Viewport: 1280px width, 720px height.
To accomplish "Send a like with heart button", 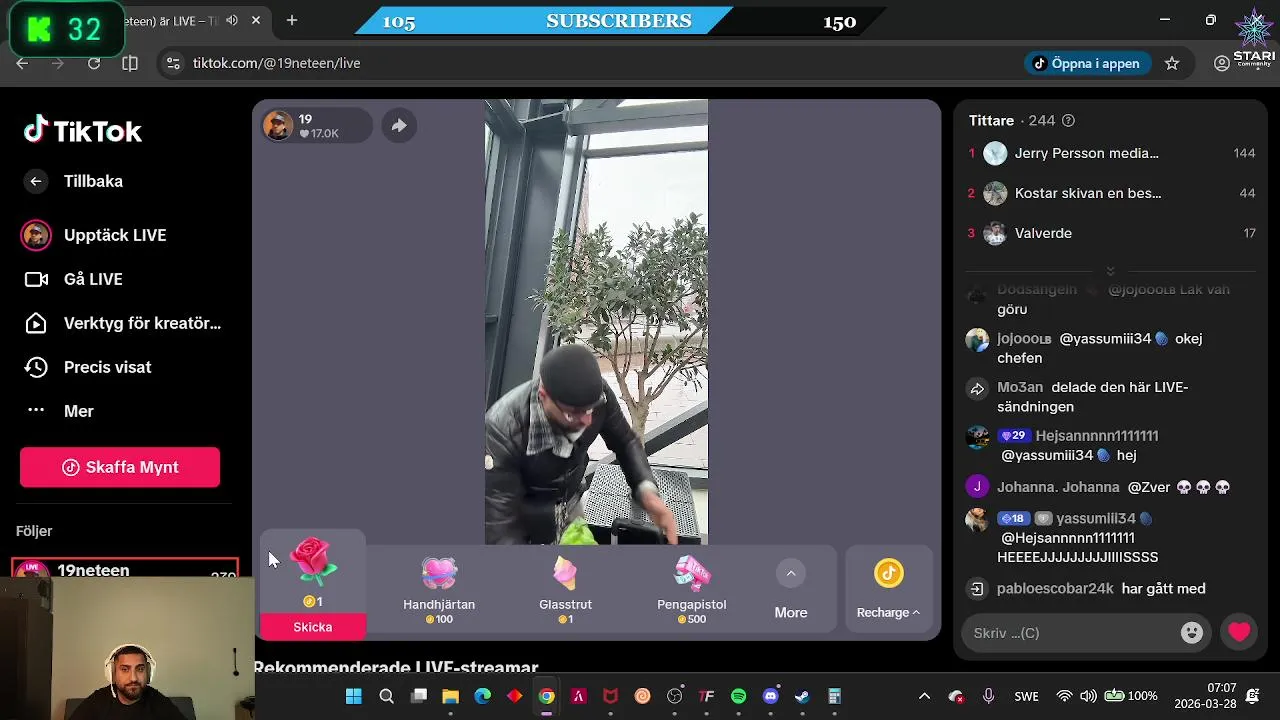I will [x=1239, y=632].
